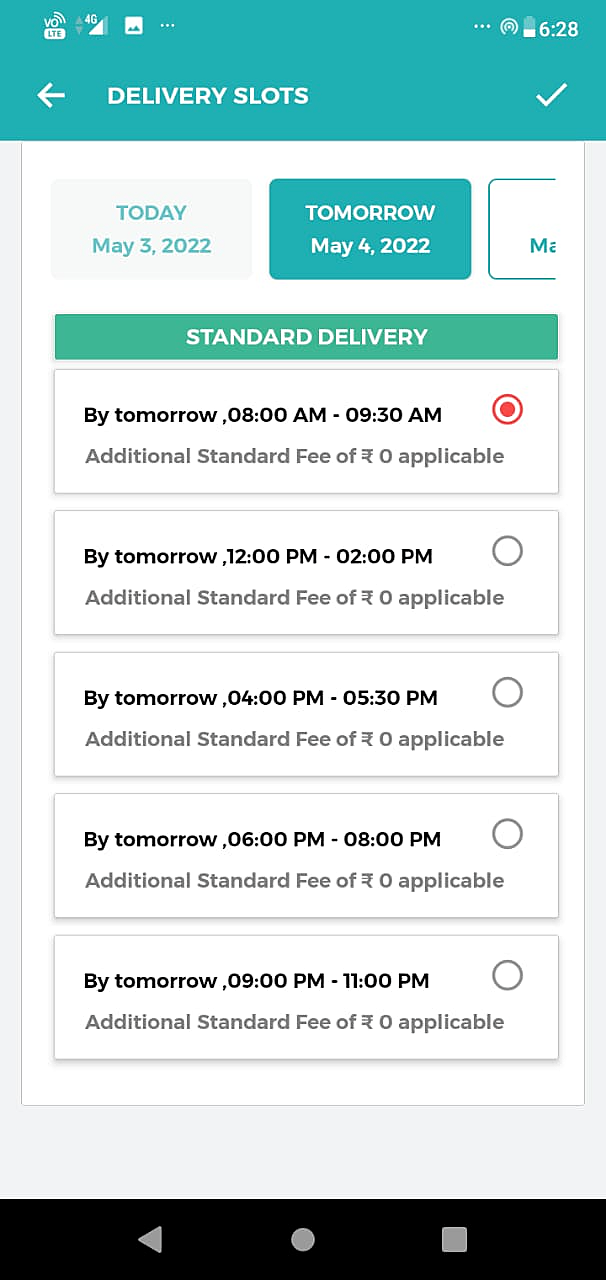Switch to the TODAY May 3 tab
This screenshot has width=606, height=1280.
click(x=152, y=229)
